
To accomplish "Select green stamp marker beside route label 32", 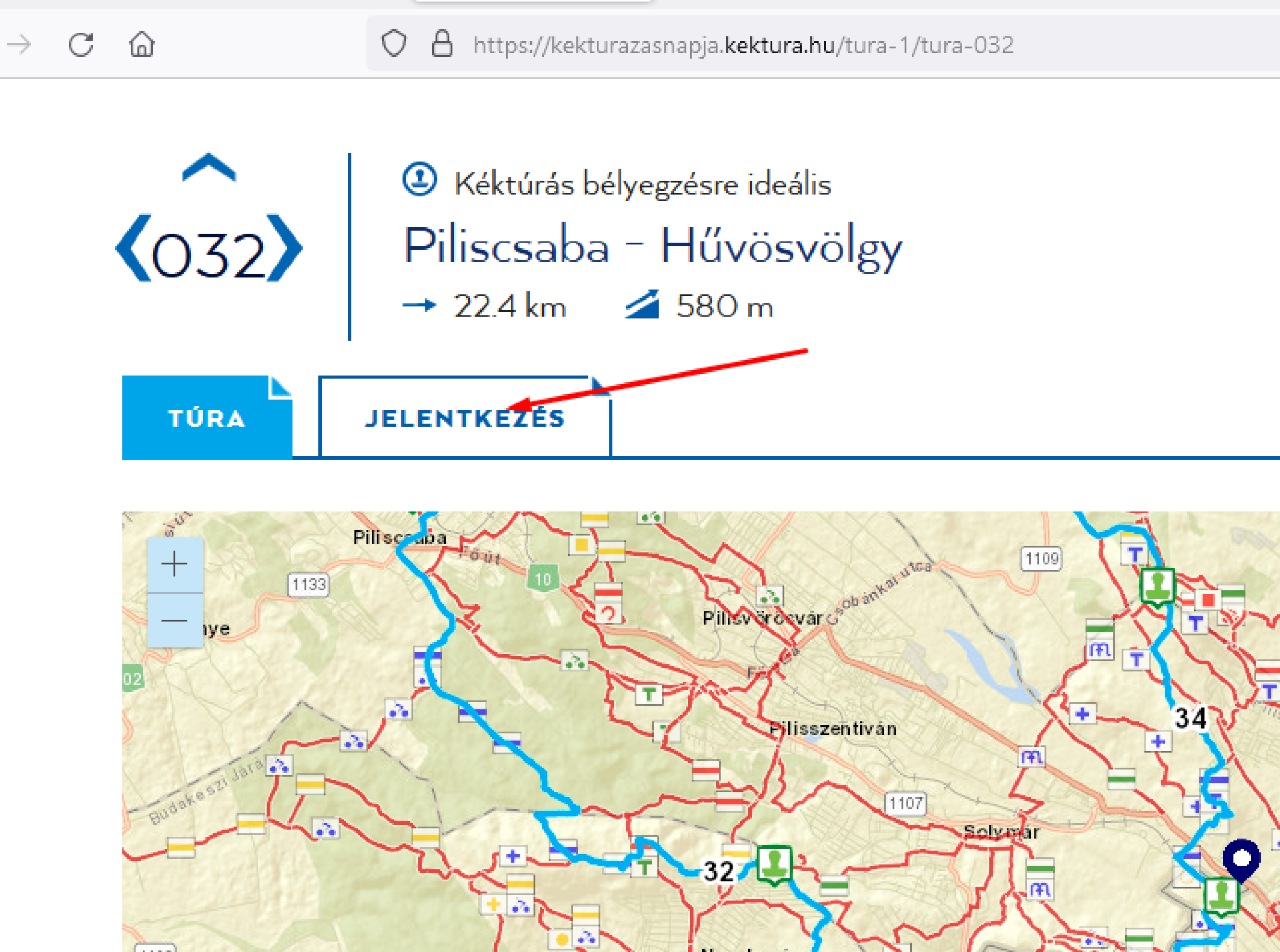I will pyautogui.click(x=774, y=864).
